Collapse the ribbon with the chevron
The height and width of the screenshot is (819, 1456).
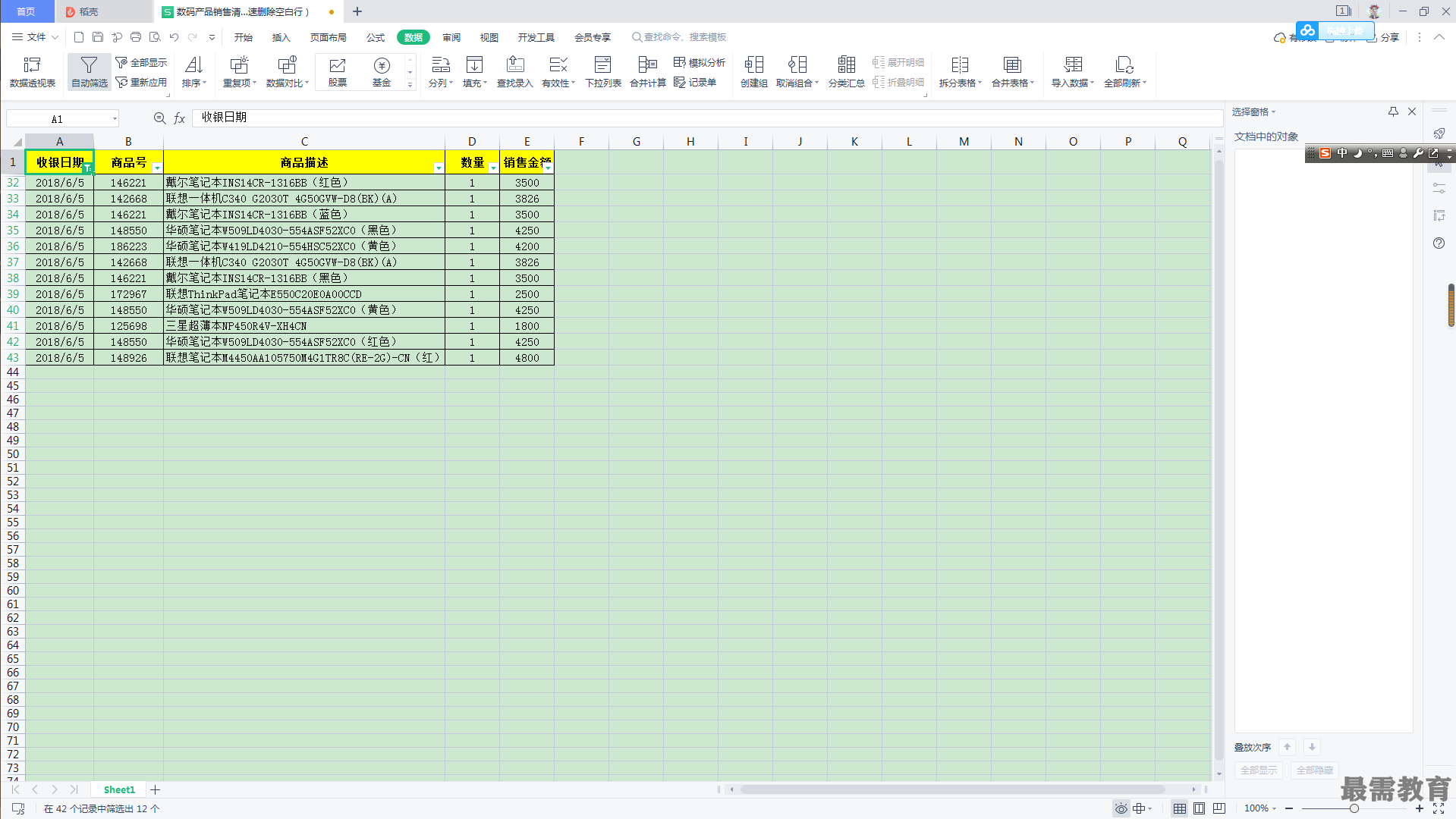coord(1439,37)
